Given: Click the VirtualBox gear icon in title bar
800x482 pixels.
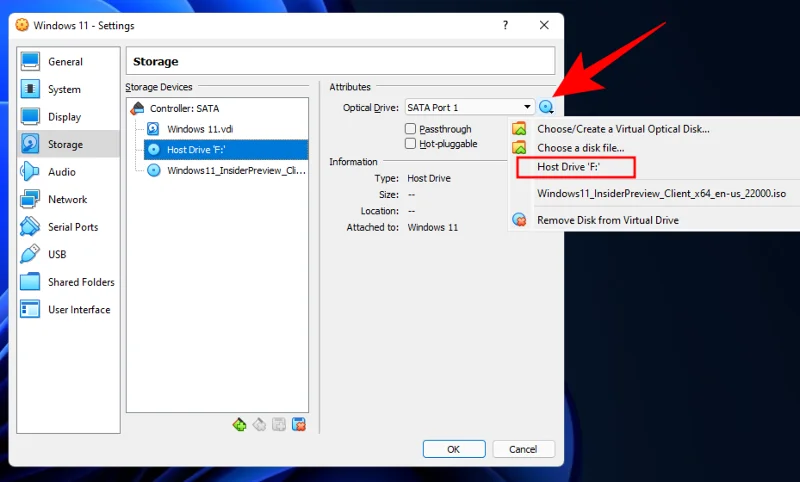Looking at the screenshot, I should [22, 25].
